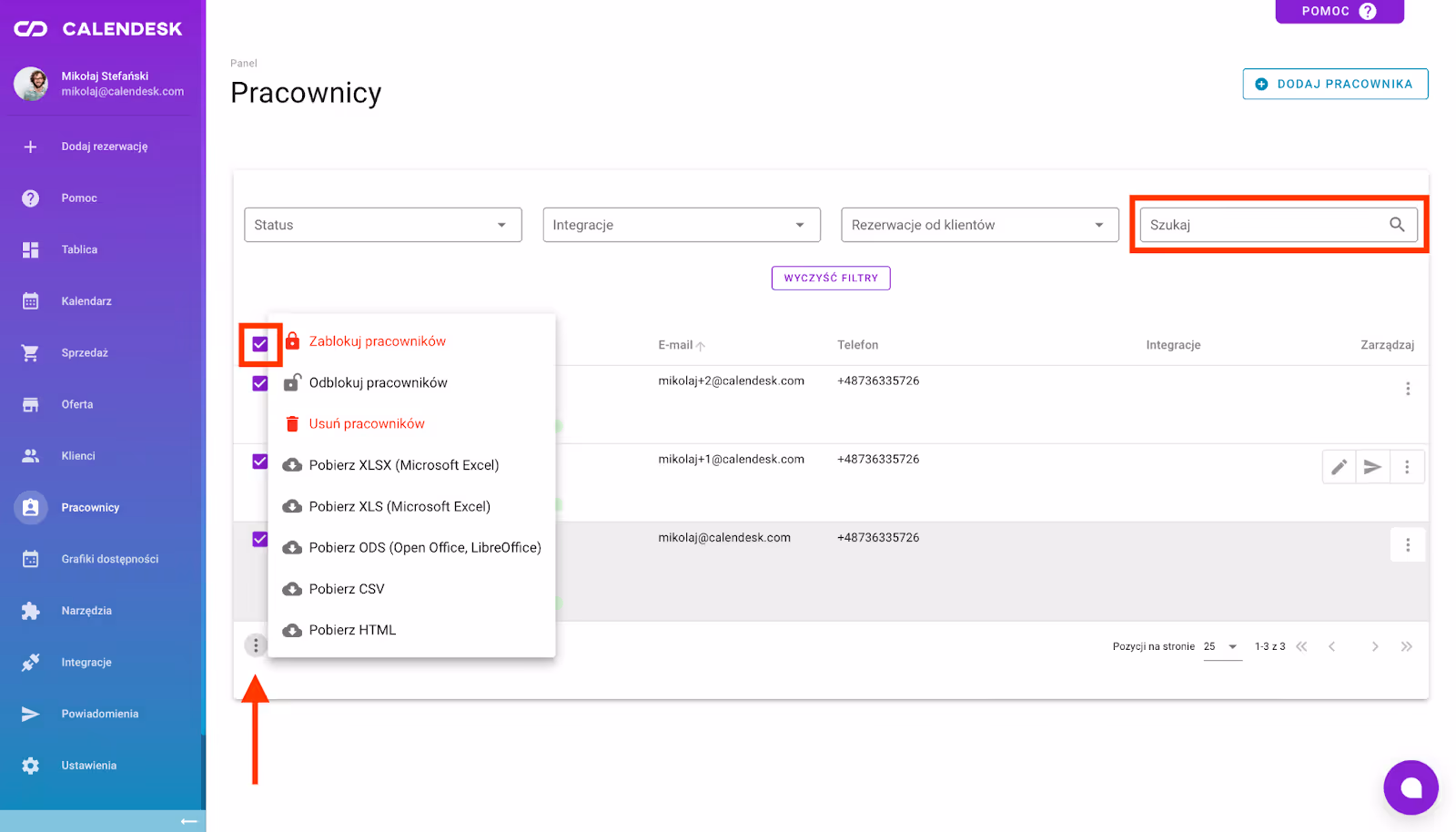Uncheck the mikolaj+1 employee row checkbox
The width and height of the screenshot is (1456, 832).
pyautogui.click(x=260, y=462)
